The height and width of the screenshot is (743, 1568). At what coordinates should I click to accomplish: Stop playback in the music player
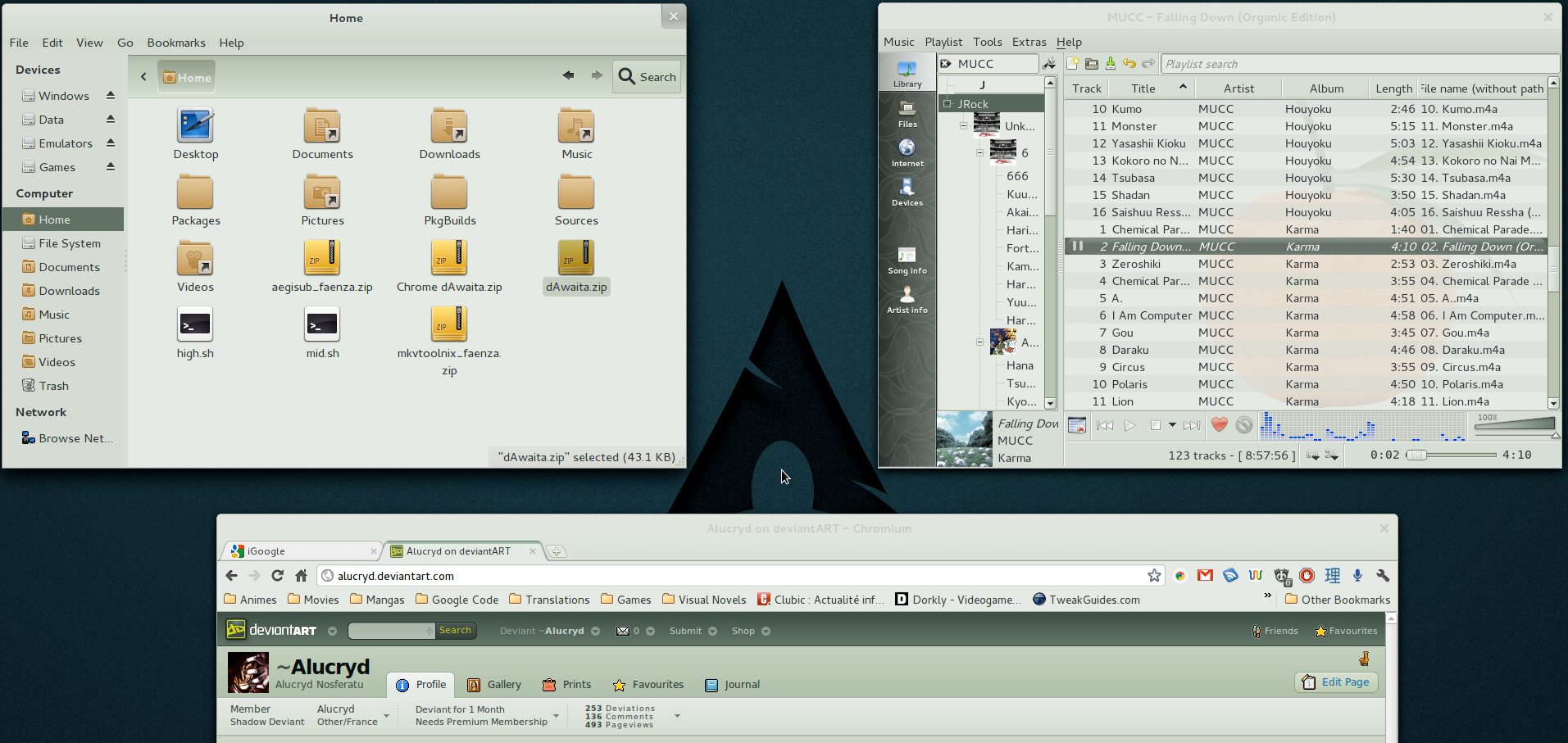(1155, 425)
